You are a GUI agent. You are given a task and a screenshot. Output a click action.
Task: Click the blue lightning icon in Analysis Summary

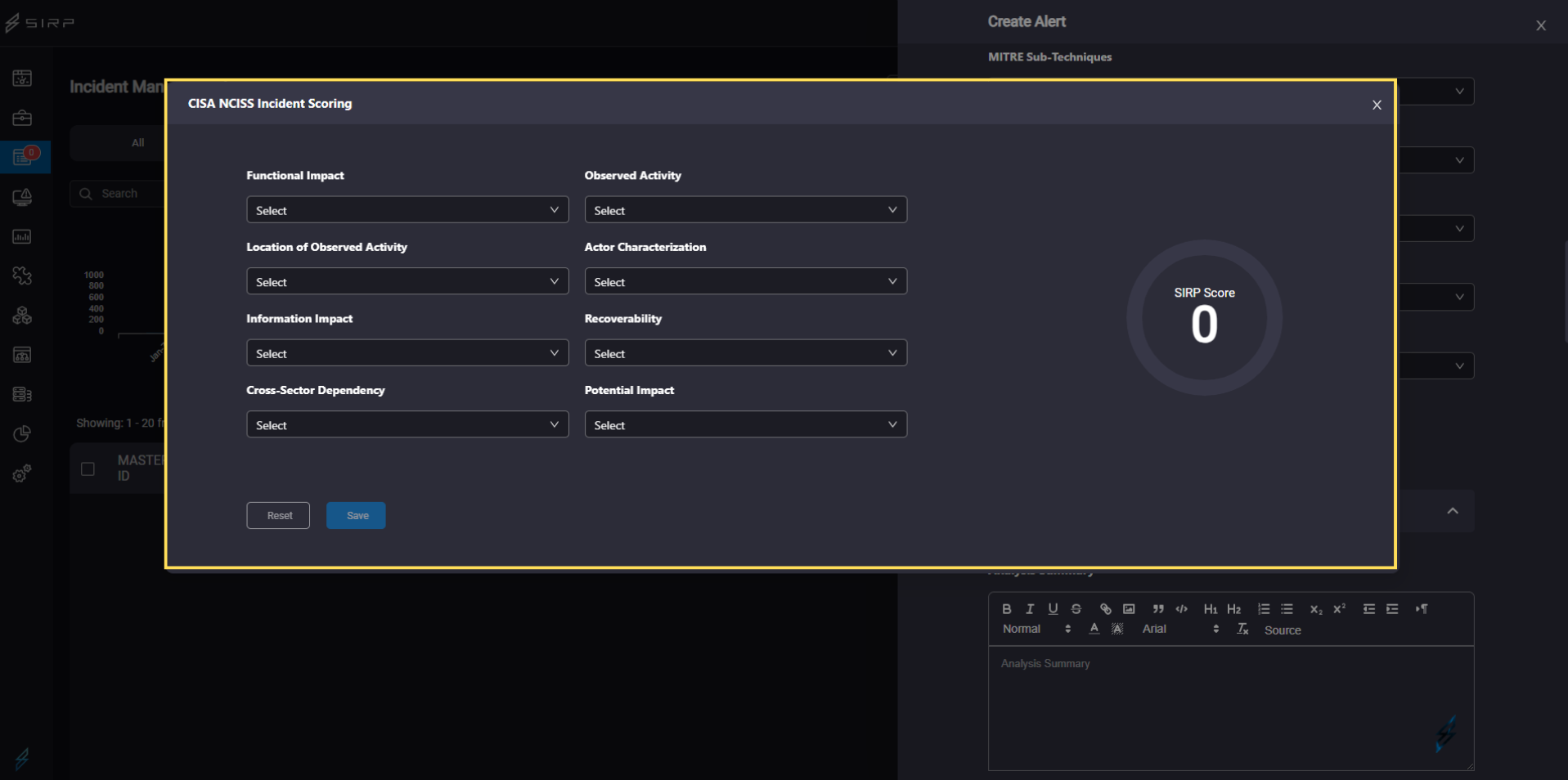1446,733
